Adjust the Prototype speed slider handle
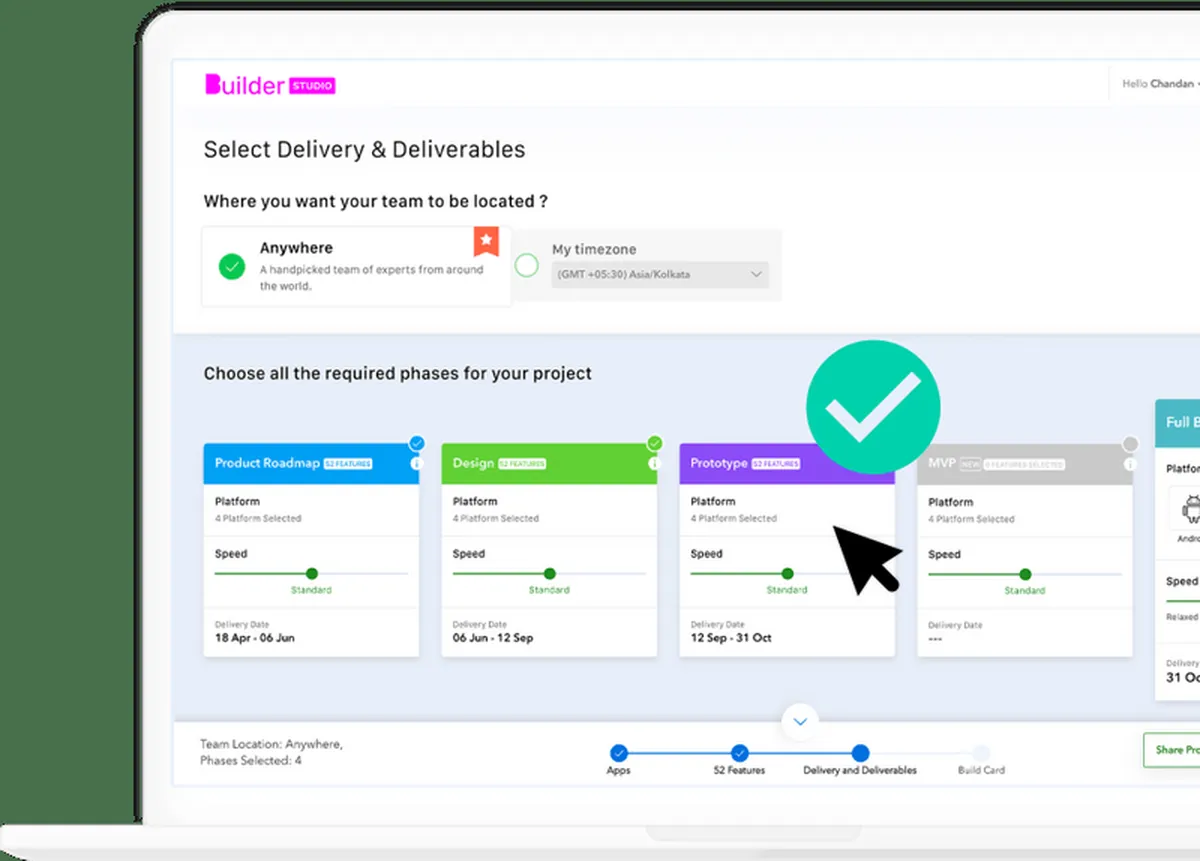 [x=787, y=574]
